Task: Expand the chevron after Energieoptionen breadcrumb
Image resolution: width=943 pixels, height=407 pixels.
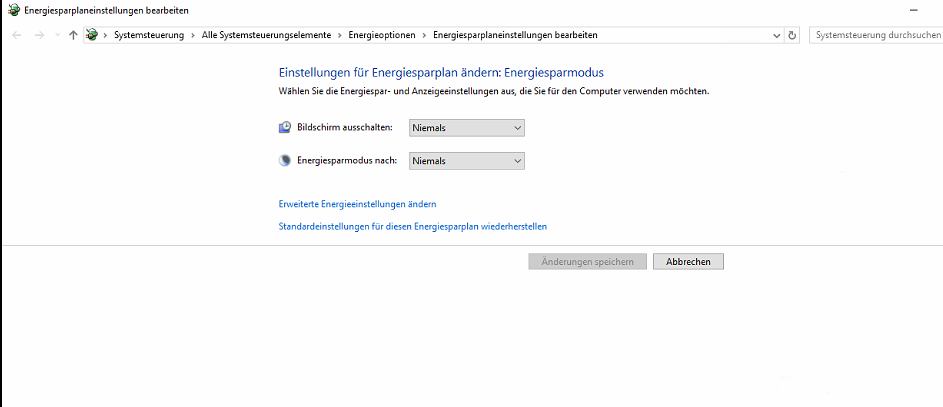Action: click(x=425, y=35)
